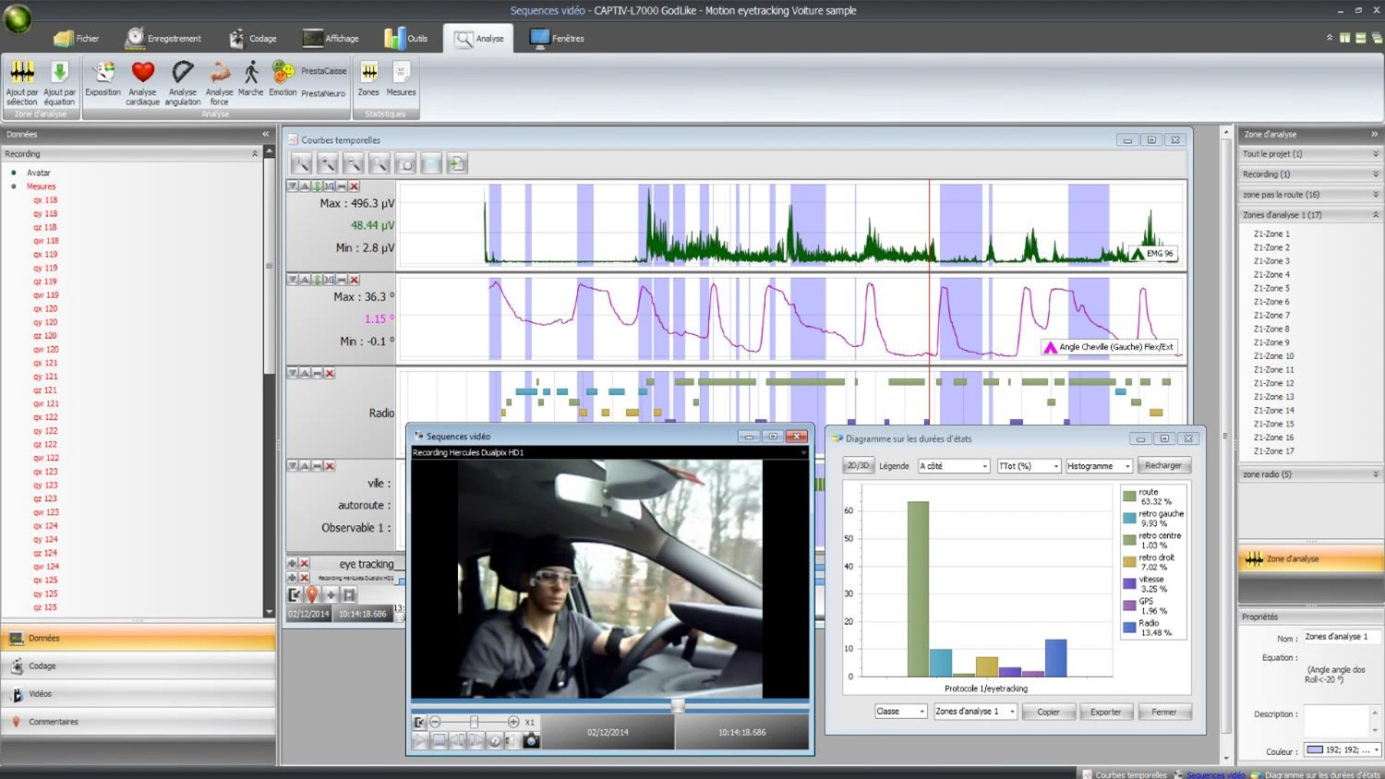Open the Histogramme chart type dropdown
This screenshot has width=1385, height=779.
1098,466
